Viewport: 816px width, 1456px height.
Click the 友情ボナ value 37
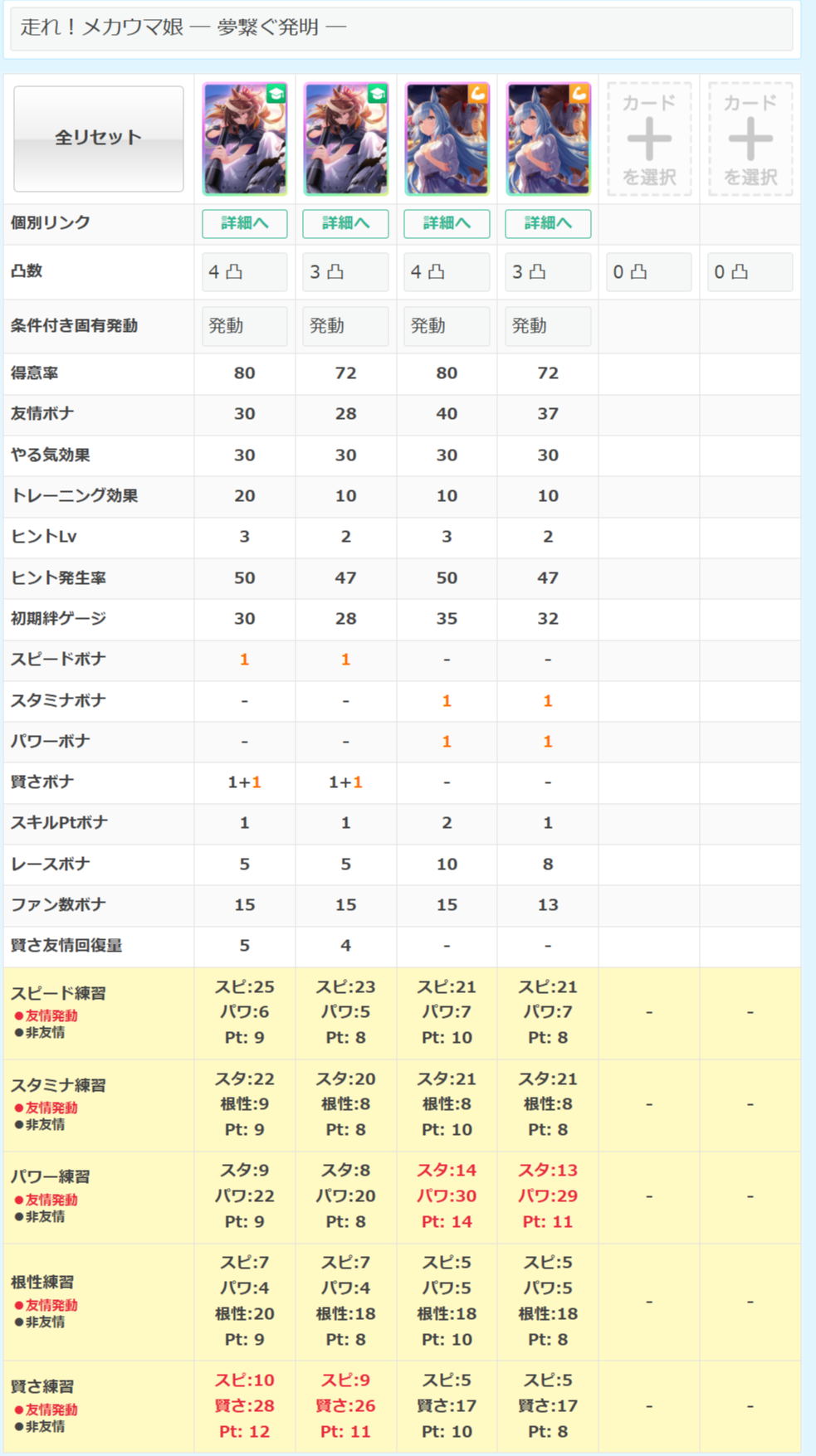tap(548, 414)
